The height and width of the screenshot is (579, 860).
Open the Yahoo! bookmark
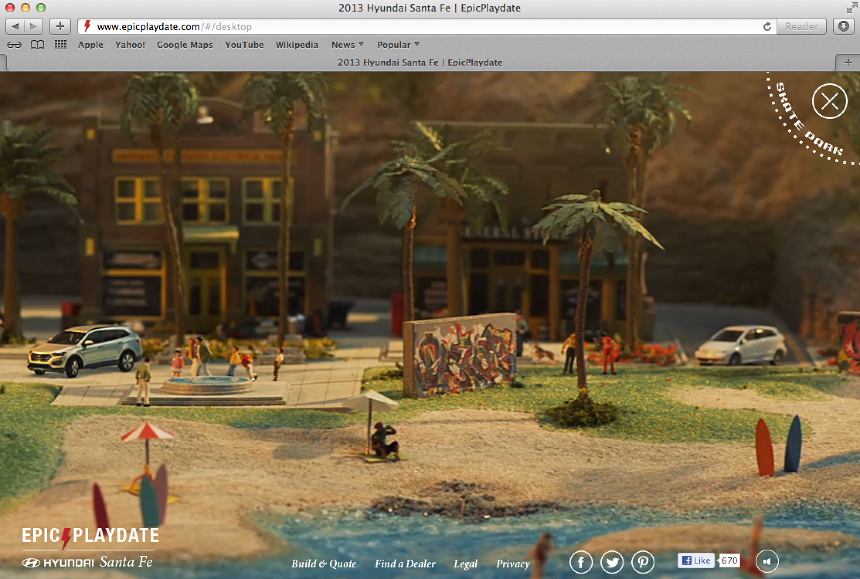pyautogui.click(x=130, y=45)
